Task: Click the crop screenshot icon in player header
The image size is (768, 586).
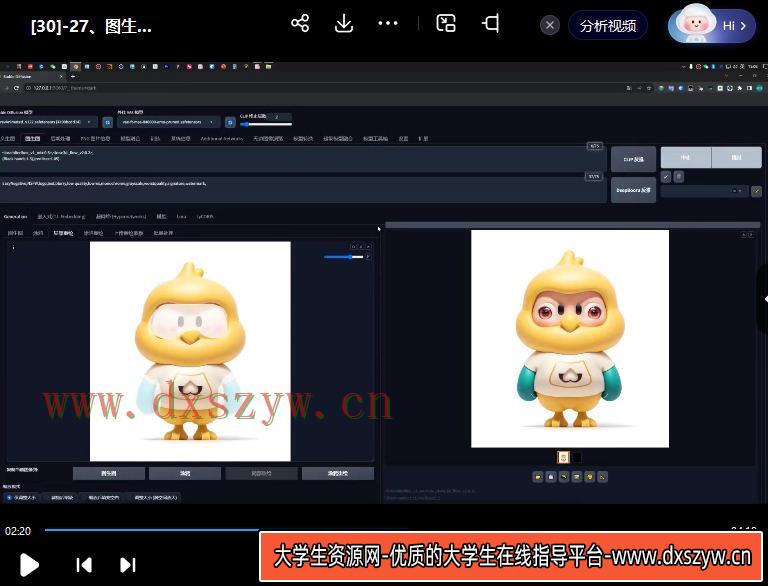Action: (x=491, y=23)
